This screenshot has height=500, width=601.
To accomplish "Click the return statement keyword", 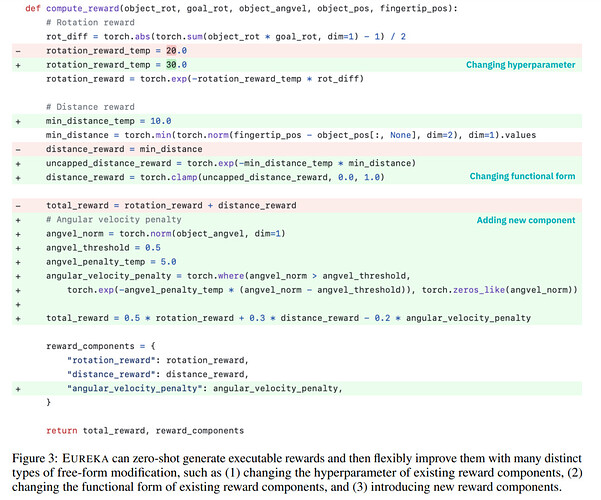I will tap(62, 431).
